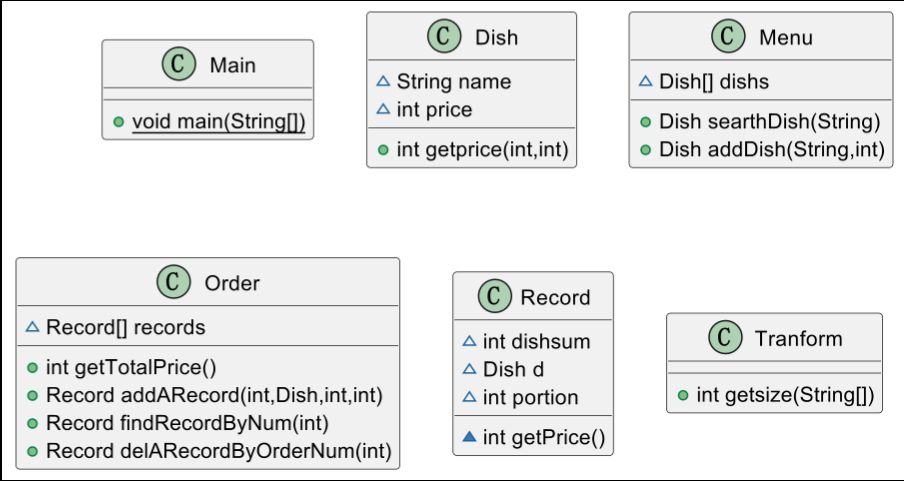The width and height of the screenshot is (904, 481).
Task: Click the filled triangle beside getPrice()
Action: tap(468, 437)
